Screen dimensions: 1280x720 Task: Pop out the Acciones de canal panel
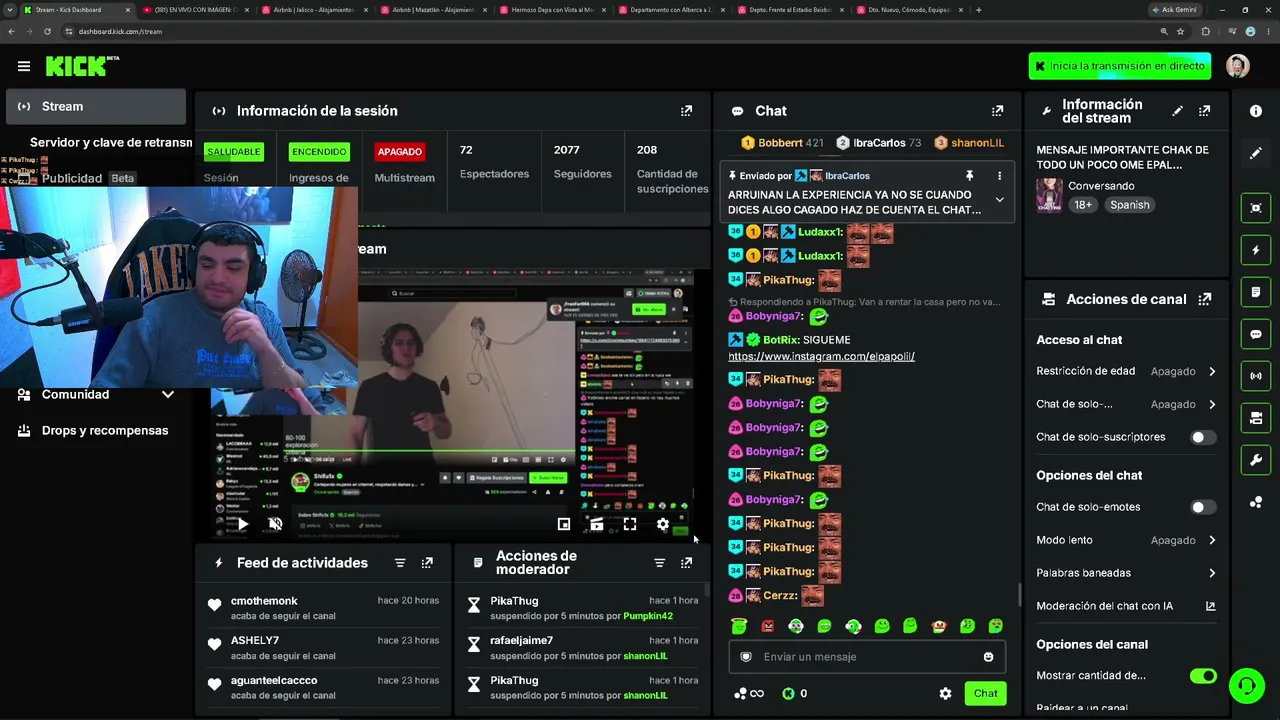pos(1204,299)
